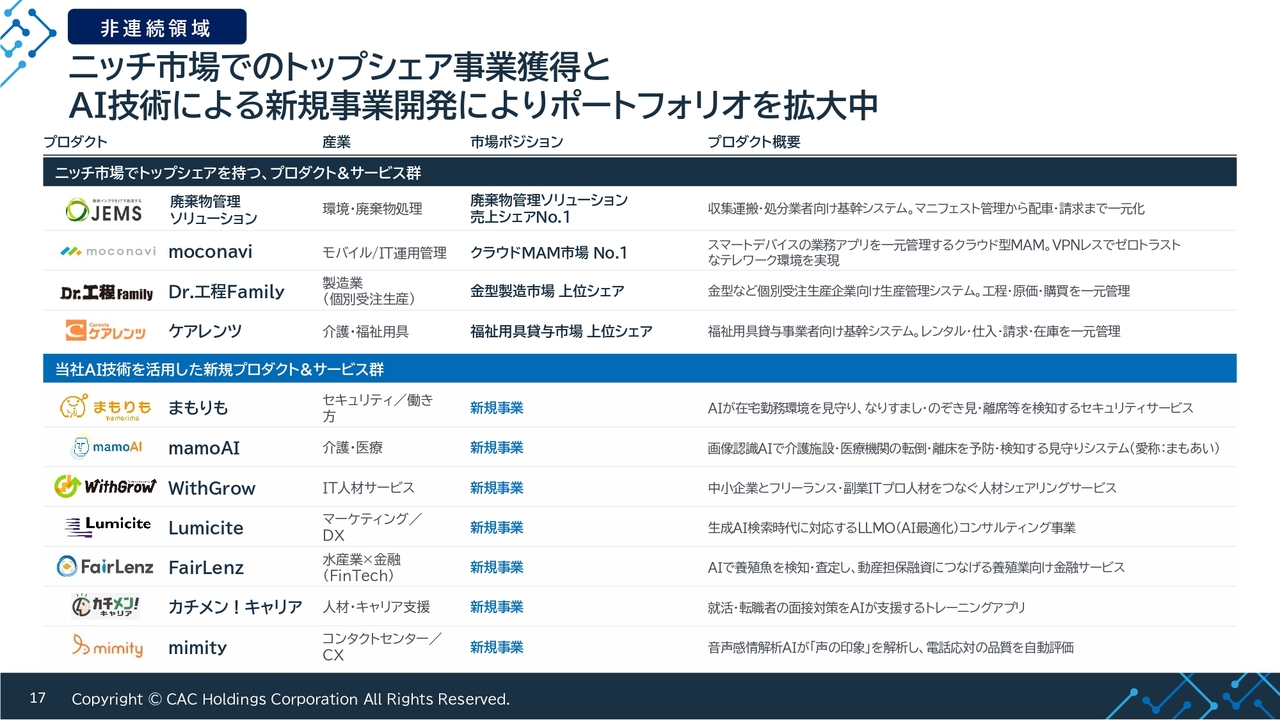This screenshot has width=1280, height=720.
Task: Click the mamoAI logo
Action: tap(107, 447)
